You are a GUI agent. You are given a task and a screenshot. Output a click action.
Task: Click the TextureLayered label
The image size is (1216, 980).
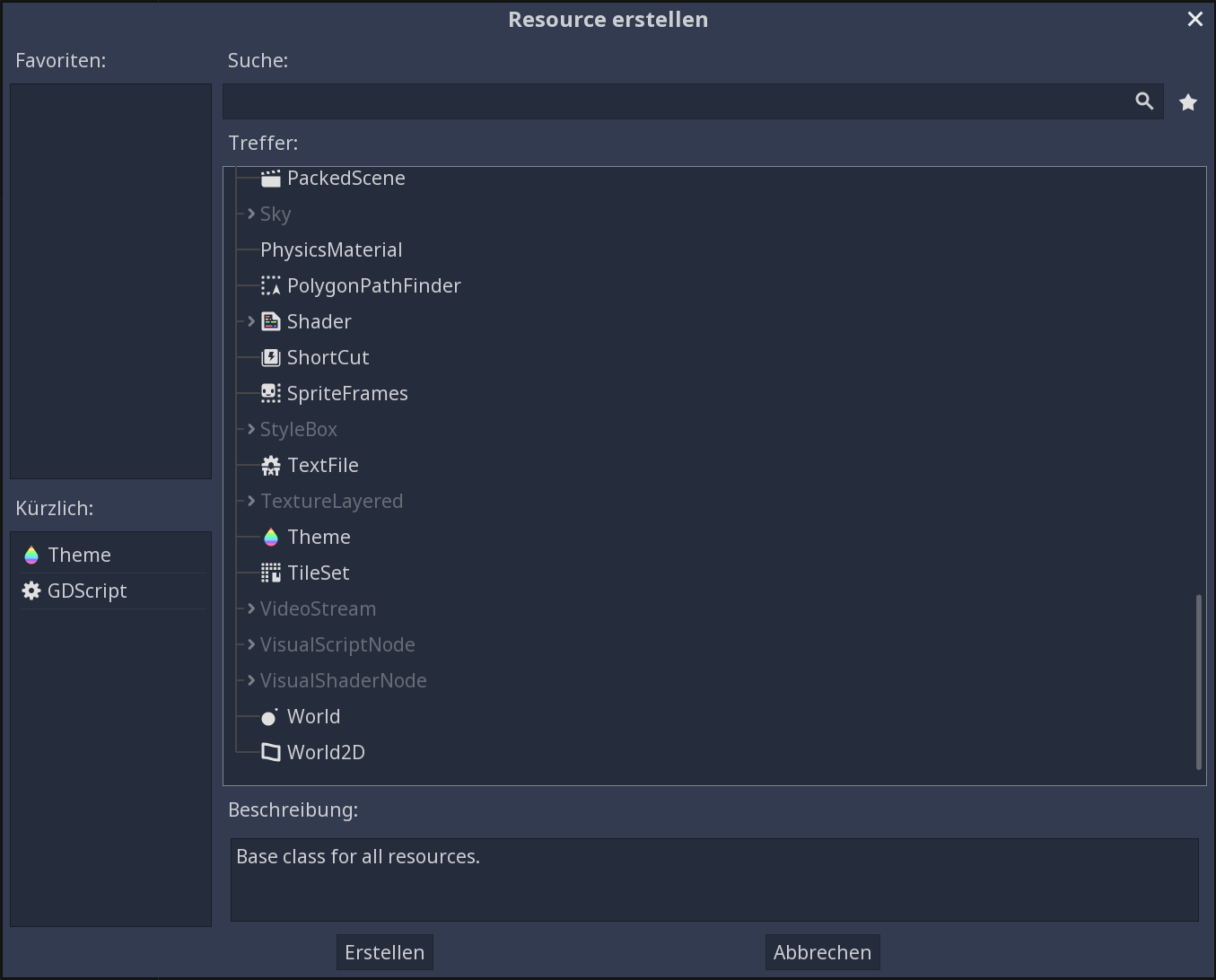click(332, 501)
